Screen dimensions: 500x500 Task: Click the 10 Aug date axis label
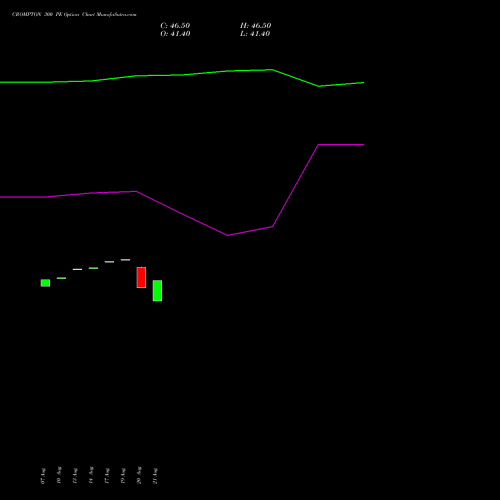point(59,475)
